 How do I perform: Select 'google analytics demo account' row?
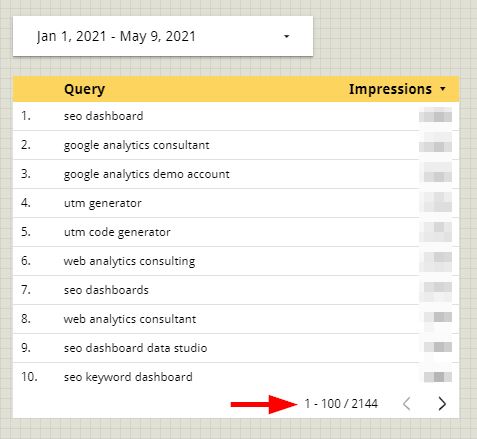236,174
